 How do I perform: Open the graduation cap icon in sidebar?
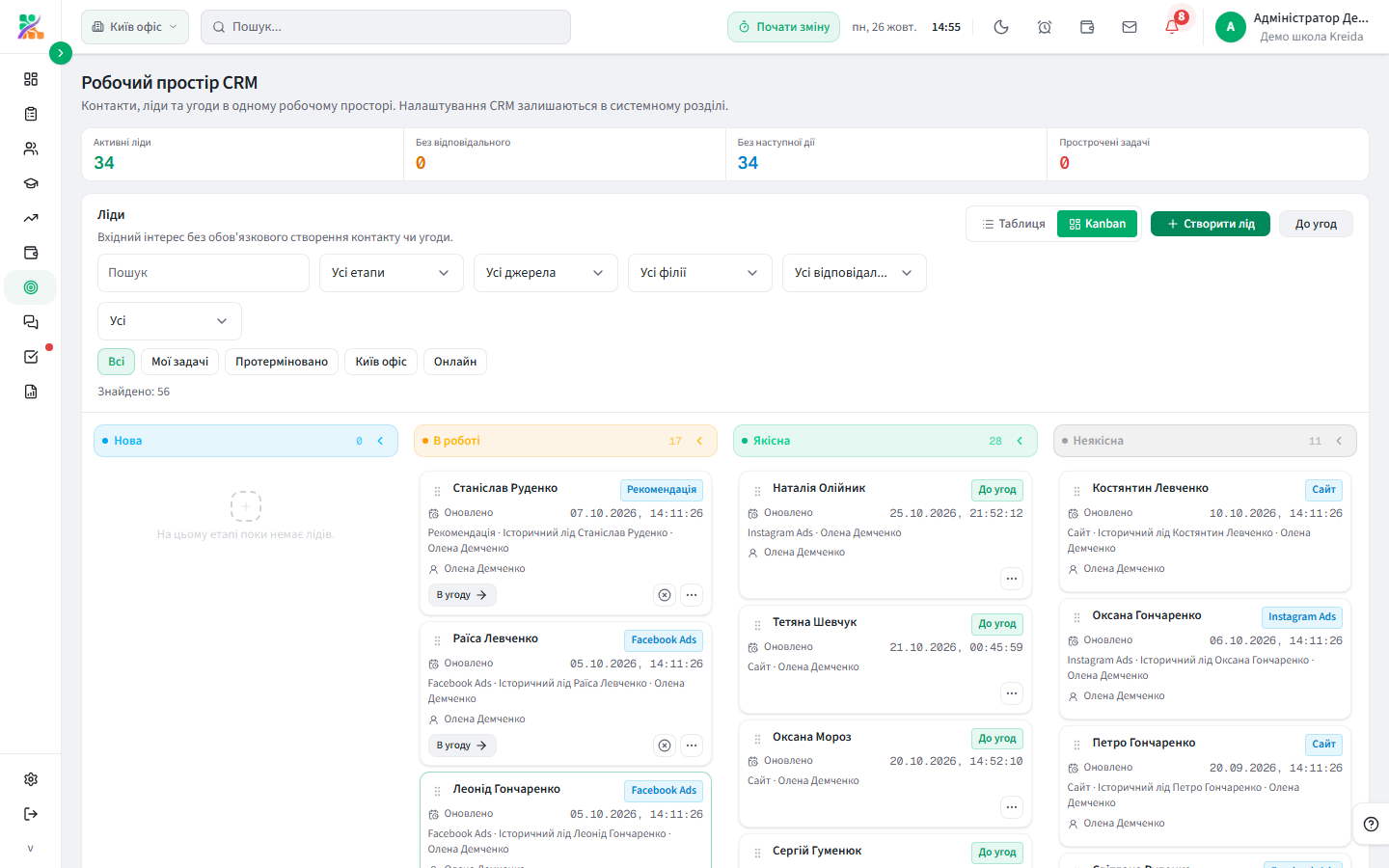[x=31, y=183]
